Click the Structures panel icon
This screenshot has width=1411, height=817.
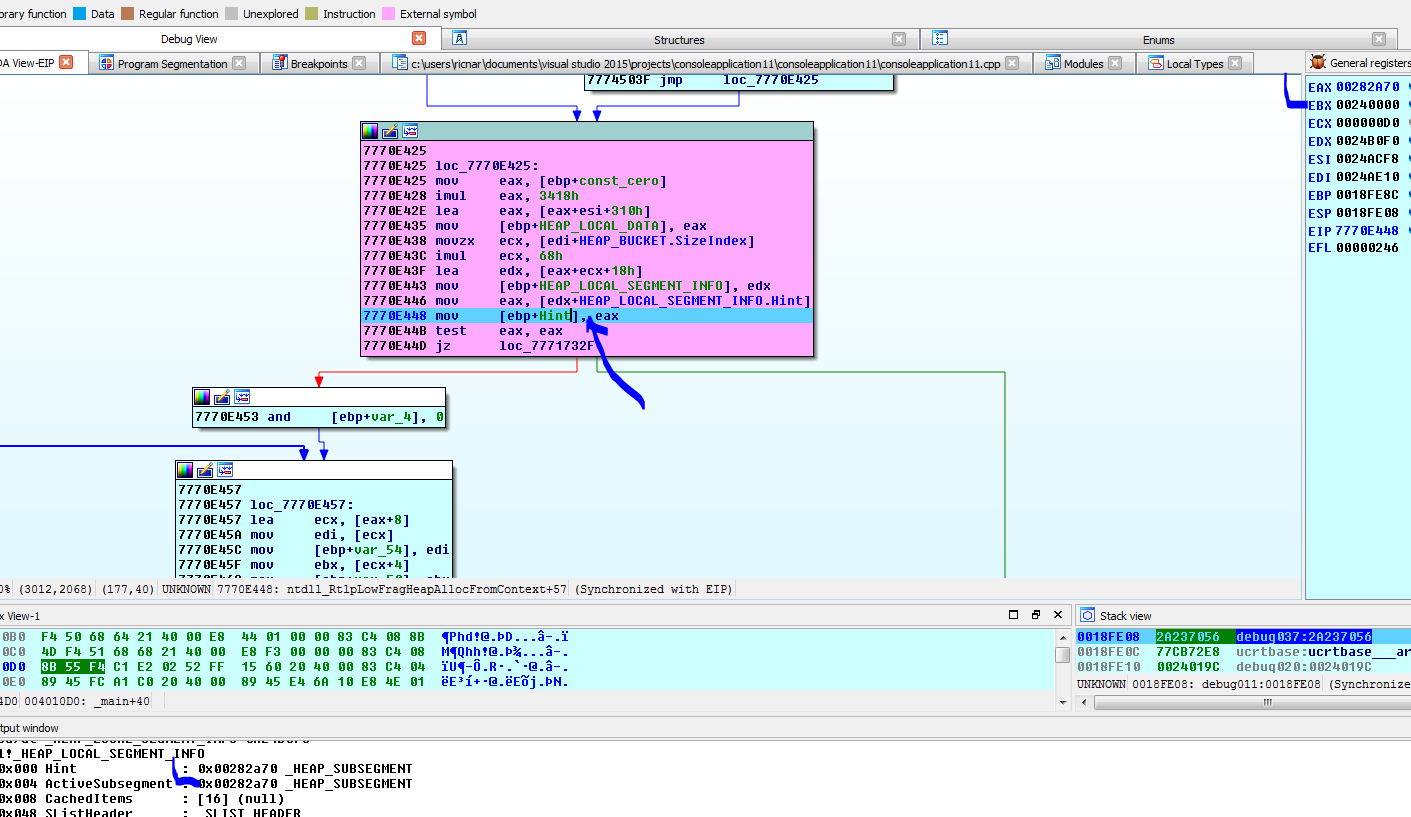pyautogui.click(x=460, y=39)
